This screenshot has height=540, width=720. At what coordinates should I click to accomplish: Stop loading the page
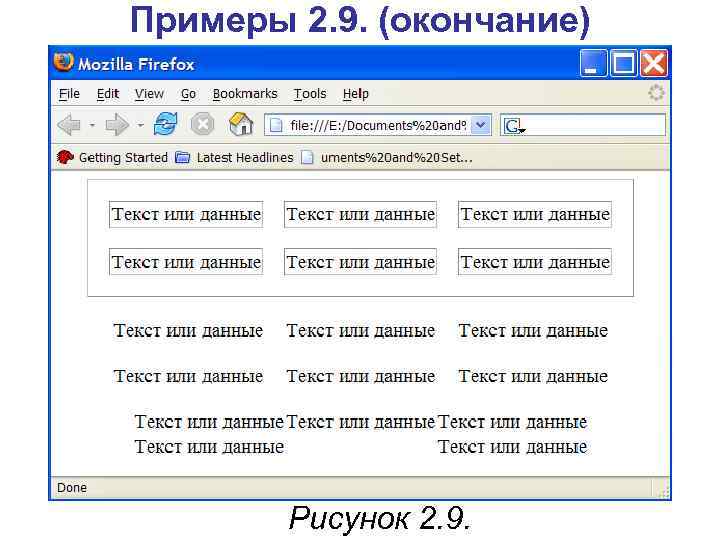(202, 124)
